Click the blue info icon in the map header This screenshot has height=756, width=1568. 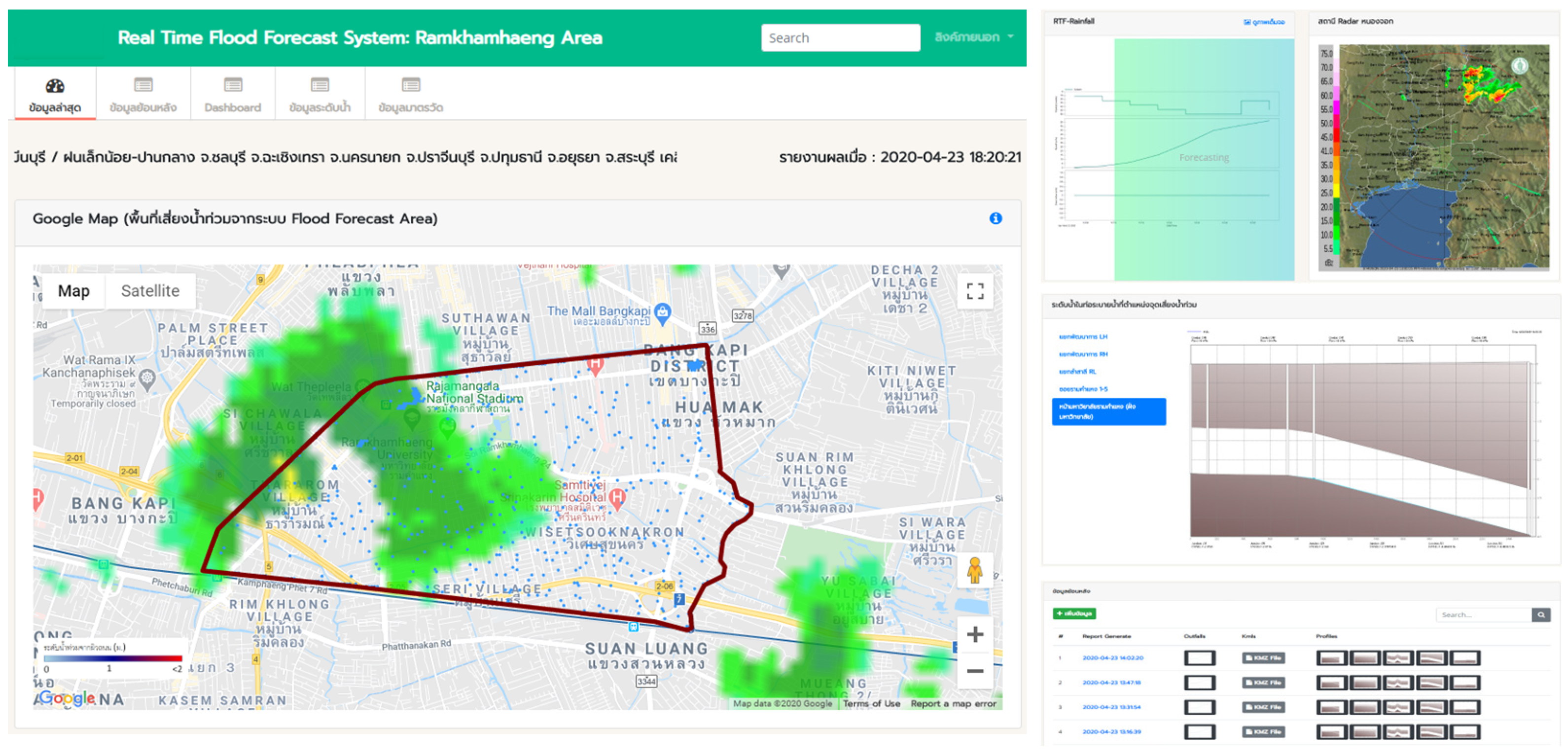coord(995,218)
